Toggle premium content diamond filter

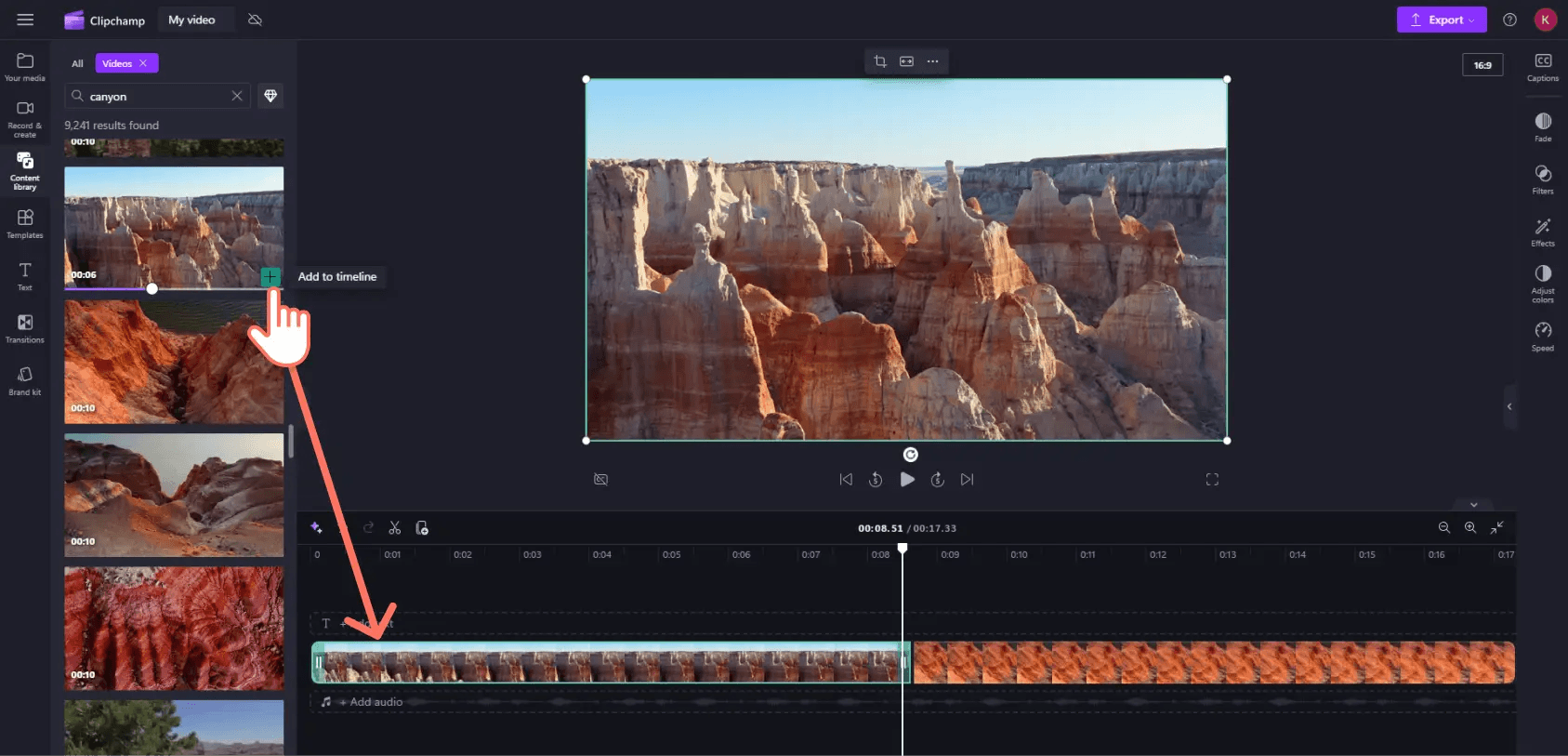pyautogui.click(x=270, y=96)
